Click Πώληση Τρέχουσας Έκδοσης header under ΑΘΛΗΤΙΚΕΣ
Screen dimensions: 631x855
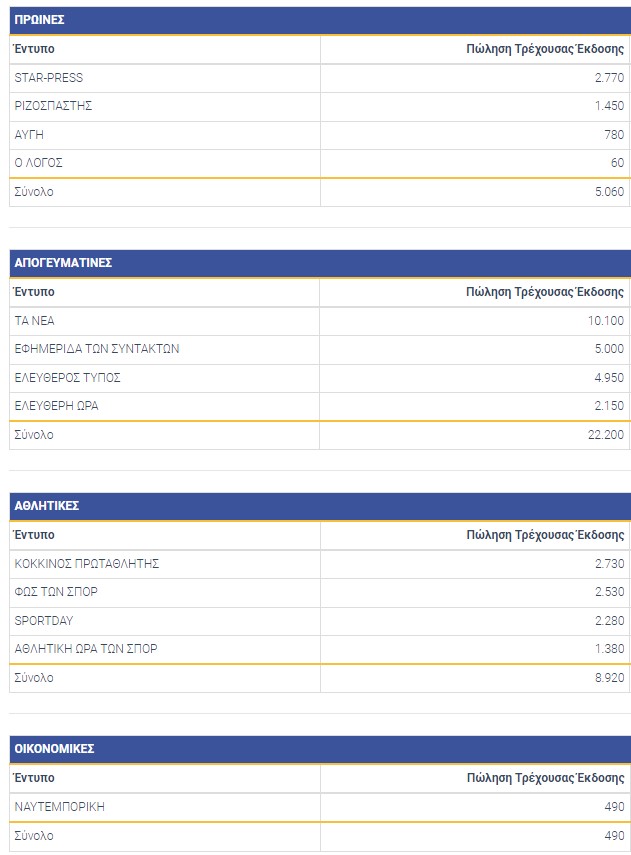click(545, 535)
